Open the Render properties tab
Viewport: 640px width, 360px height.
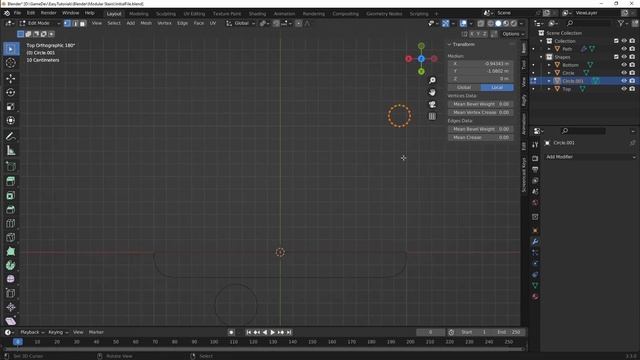(535, 158)
